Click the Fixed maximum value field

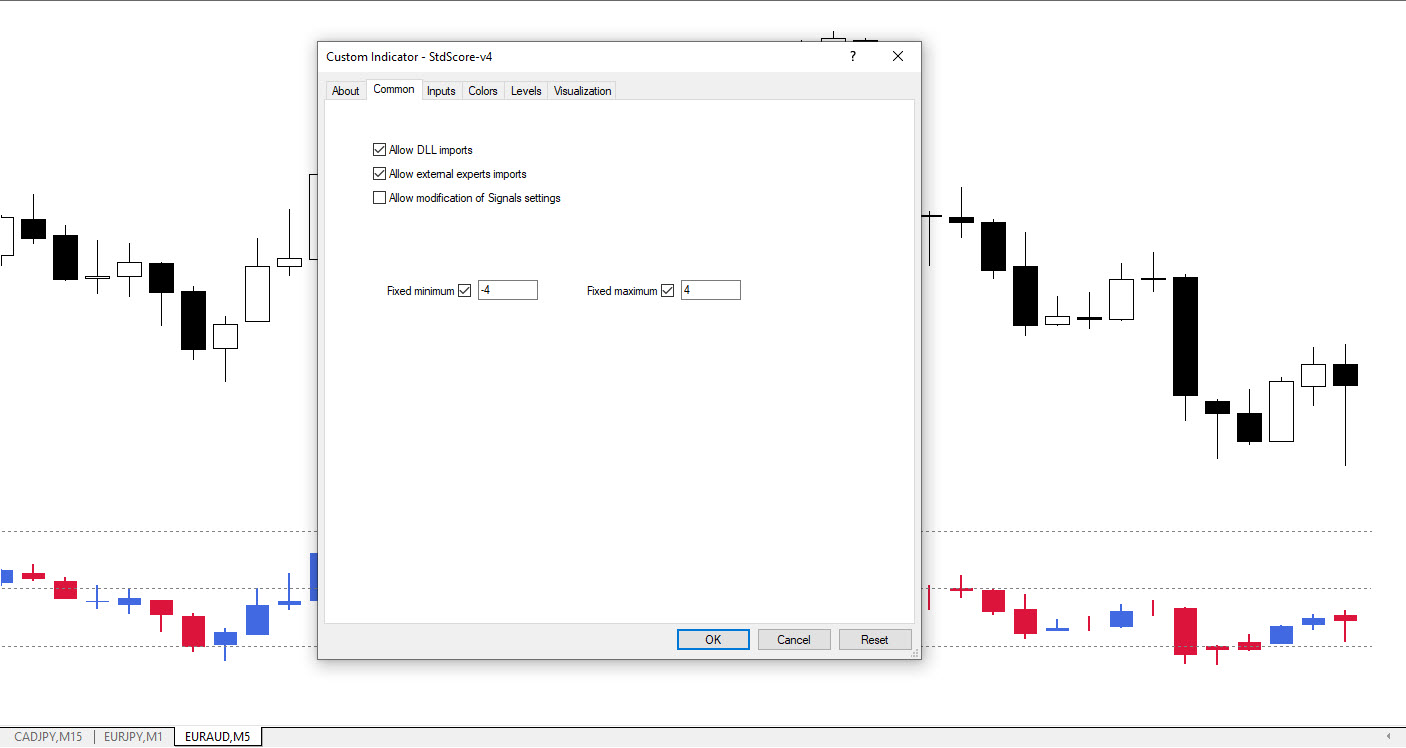711,290
